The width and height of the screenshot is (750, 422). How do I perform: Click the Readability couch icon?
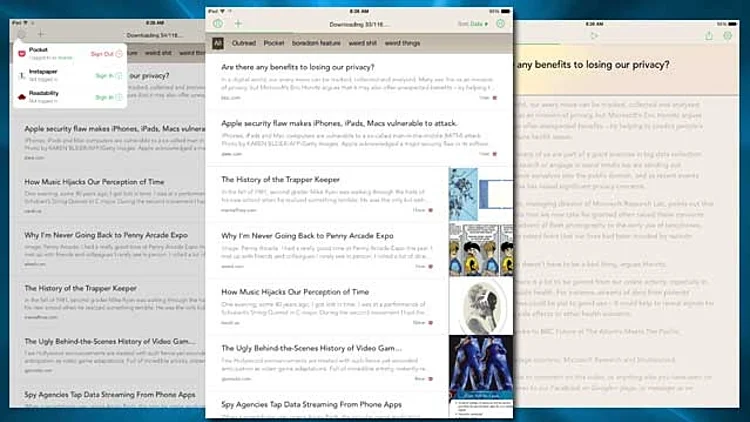(22, 95)
